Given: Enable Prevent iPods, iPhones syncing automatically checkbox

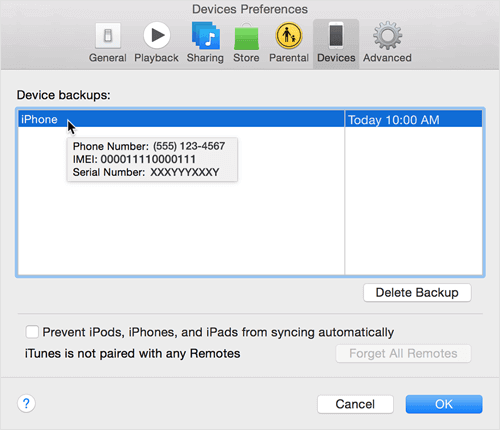Looking at the screenshot, I should pos(32,332).
